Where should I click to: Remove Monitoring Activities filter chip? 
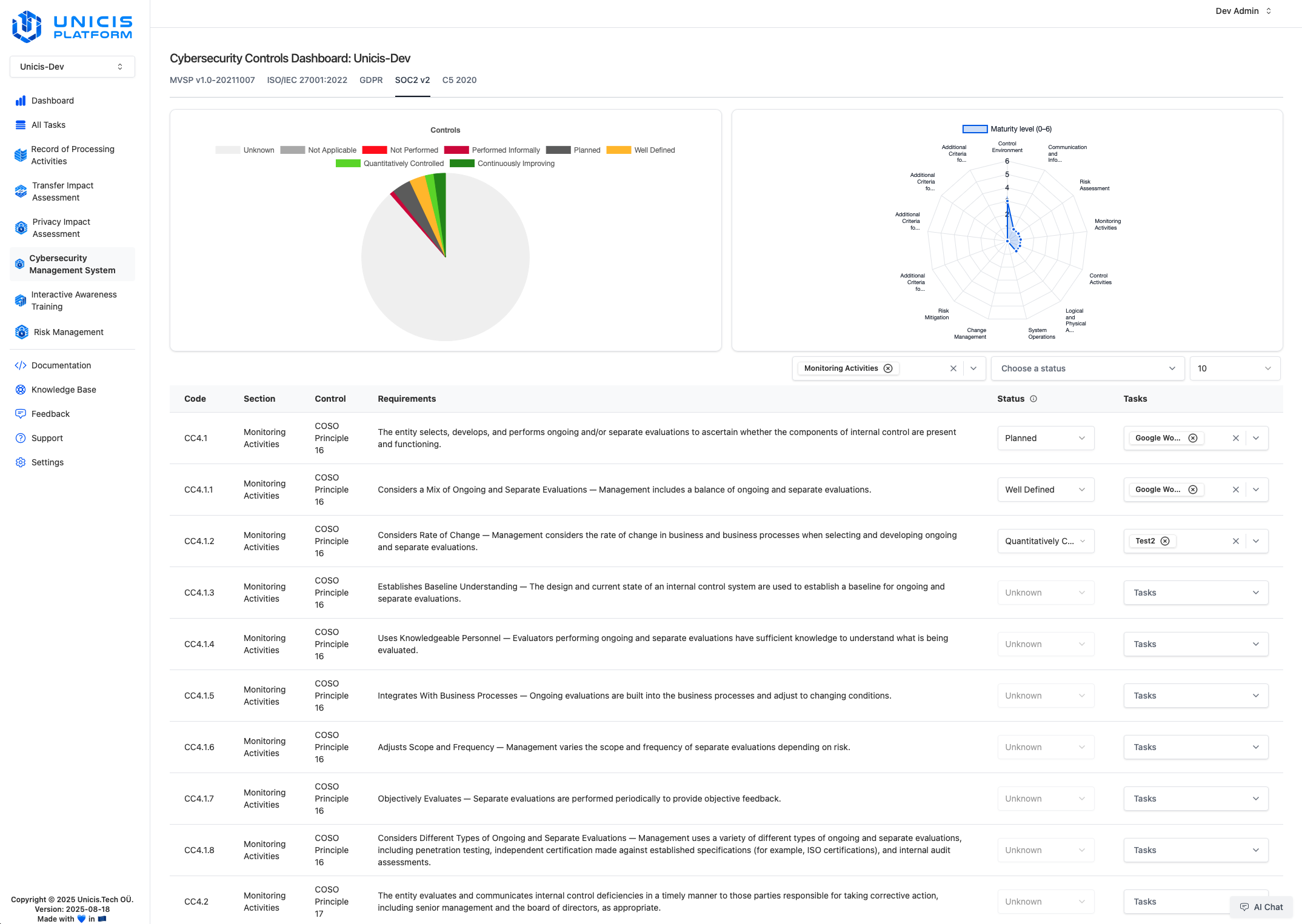click(888, 368)
